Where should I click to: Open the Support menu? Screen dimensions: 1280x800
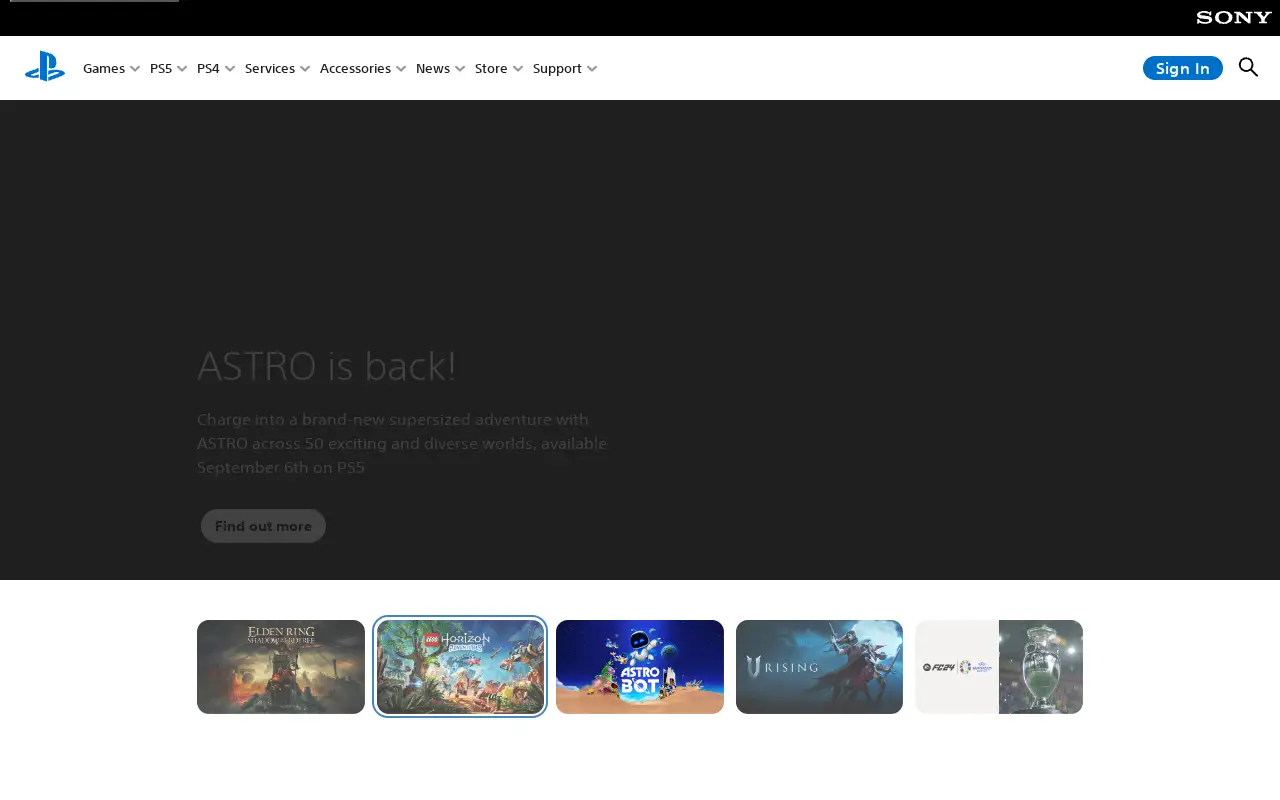[x=557, y=68]
